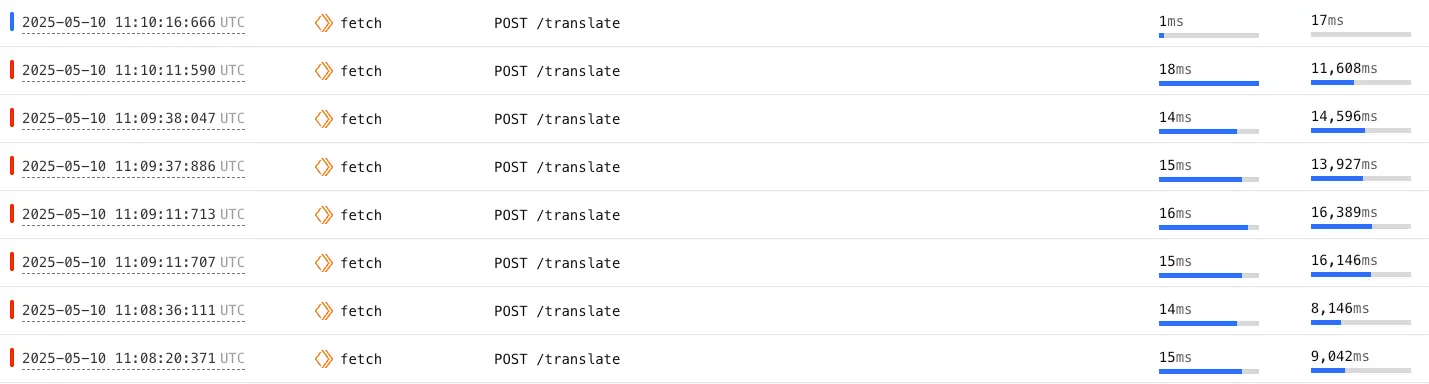Select POST /translate in the 11:08:36:111 row
Viewport: 1429px width, 384px height.
coord(557,311)
